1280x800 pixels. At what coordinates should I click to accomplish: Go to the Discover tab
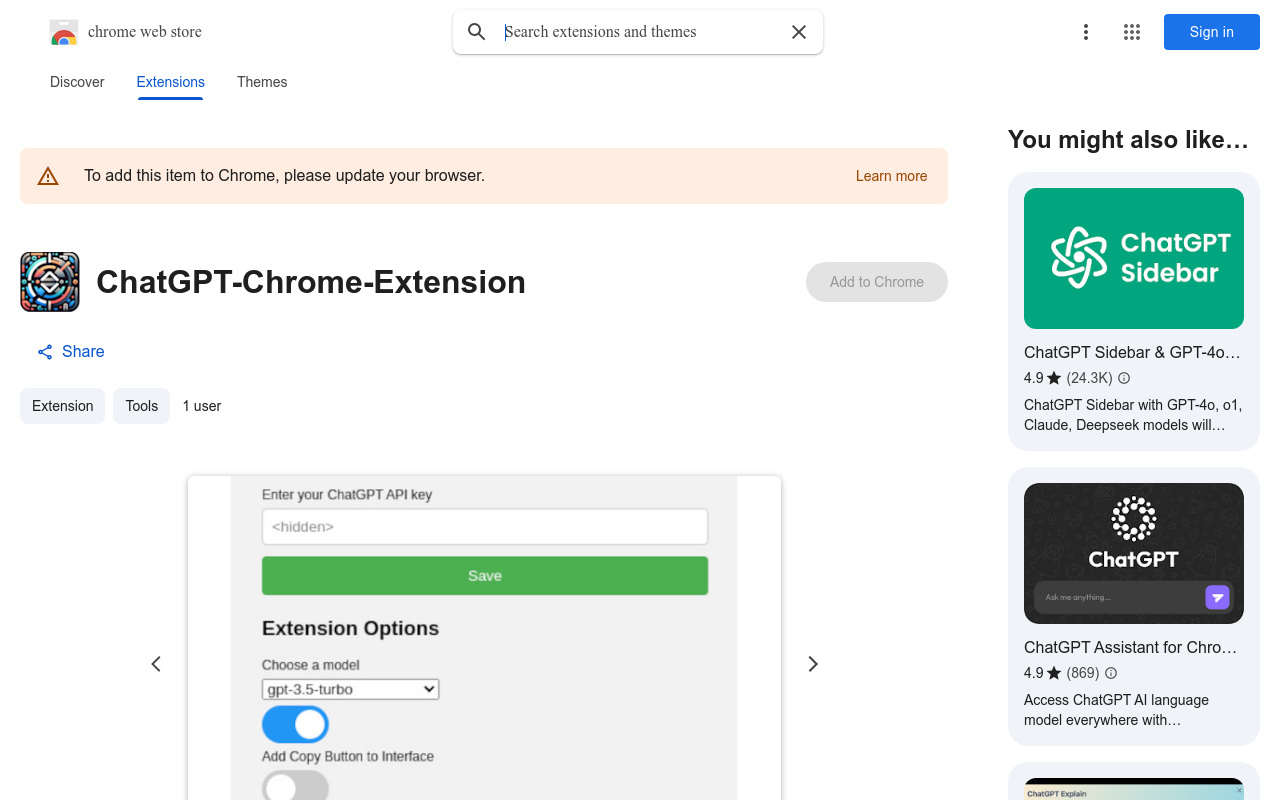tap(77, 82)
